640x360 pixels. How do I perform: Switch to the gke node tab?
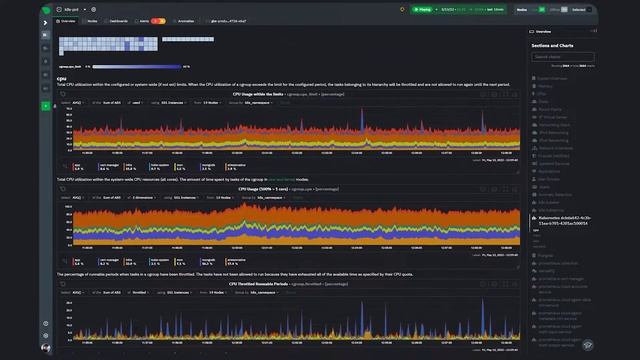(227, 21)
